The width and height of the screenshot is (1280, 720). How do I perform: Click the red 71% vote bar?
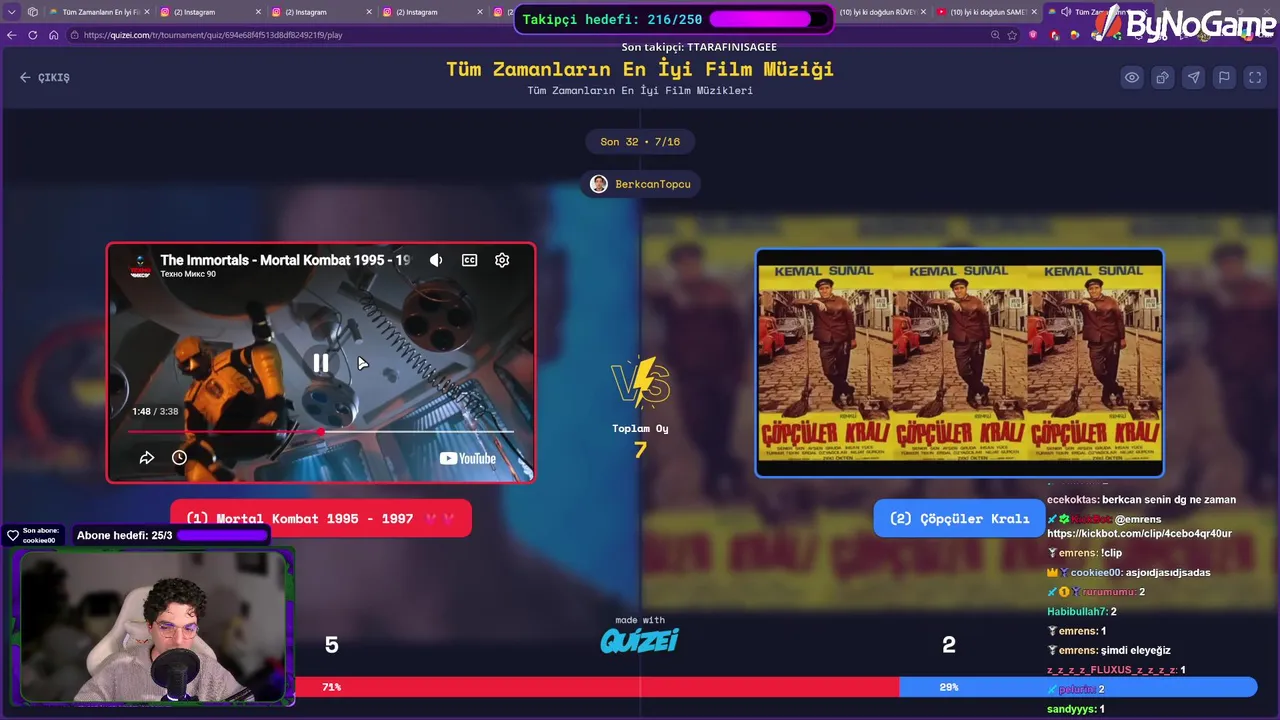pyautogui.click(x=597, y=687)
